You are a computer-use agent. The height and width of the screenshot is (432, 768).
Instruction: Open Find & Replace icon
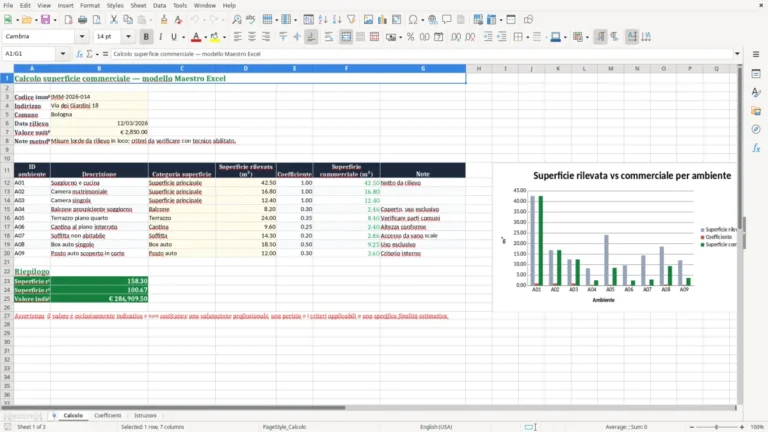(x=237, y=20)
